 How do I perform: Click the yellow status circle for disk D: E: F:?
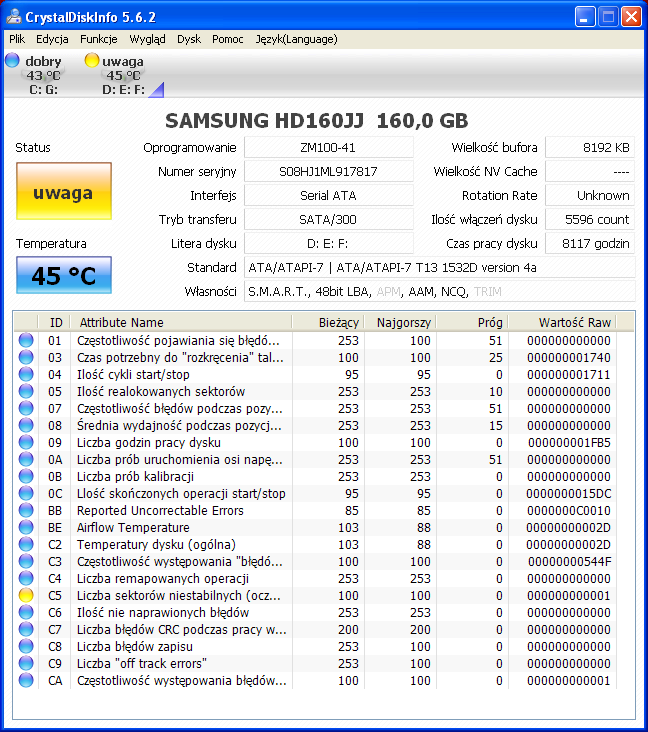92,60
